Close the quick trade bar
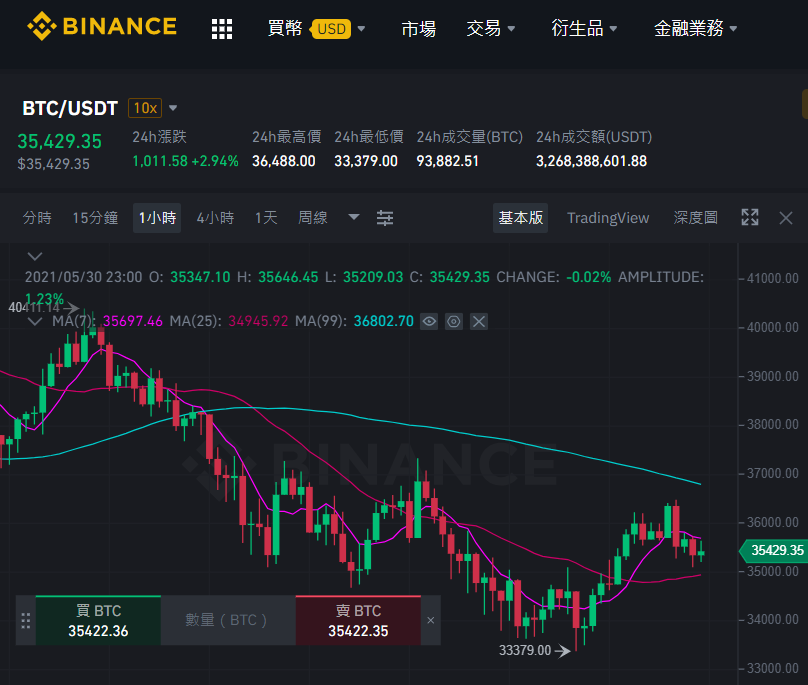This screenshot has width=808, height=685. coord(431,621)
